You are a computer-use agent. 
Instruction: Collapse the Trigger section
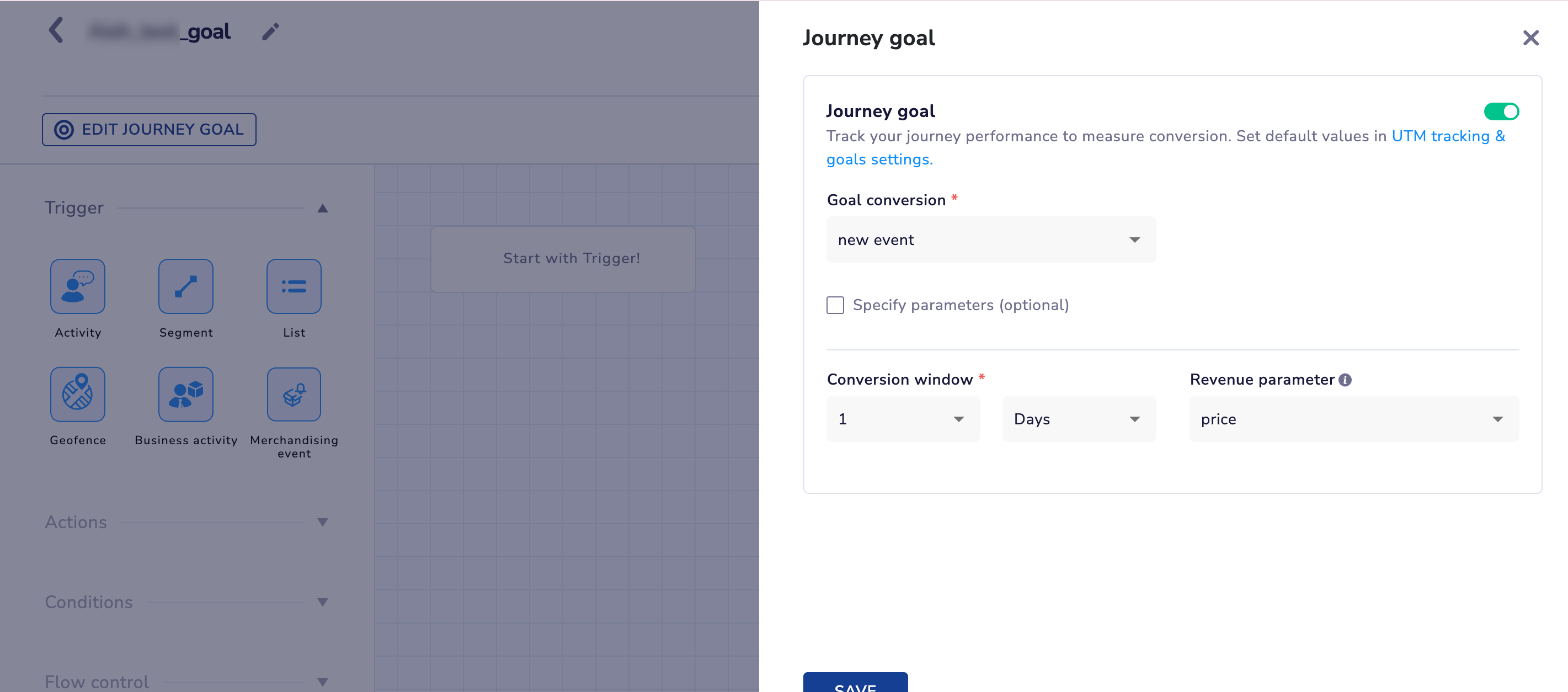click(322, 207)
